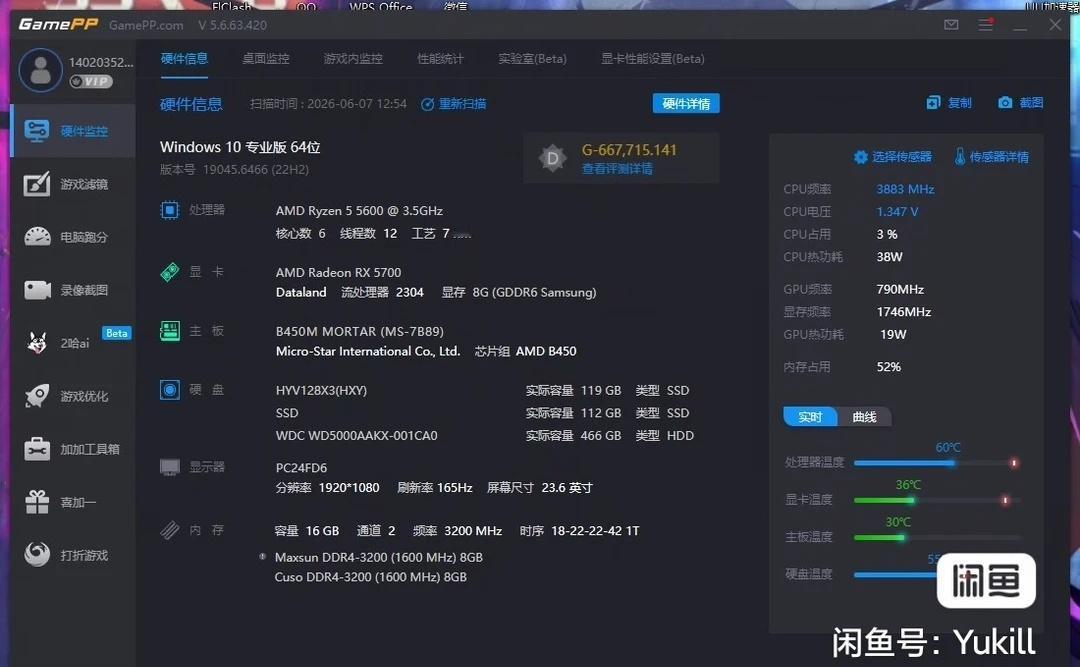This screenshot has height=667, width=1080.
Task: Open 加加工具箱 toolbox
Action: pos(73,449)
